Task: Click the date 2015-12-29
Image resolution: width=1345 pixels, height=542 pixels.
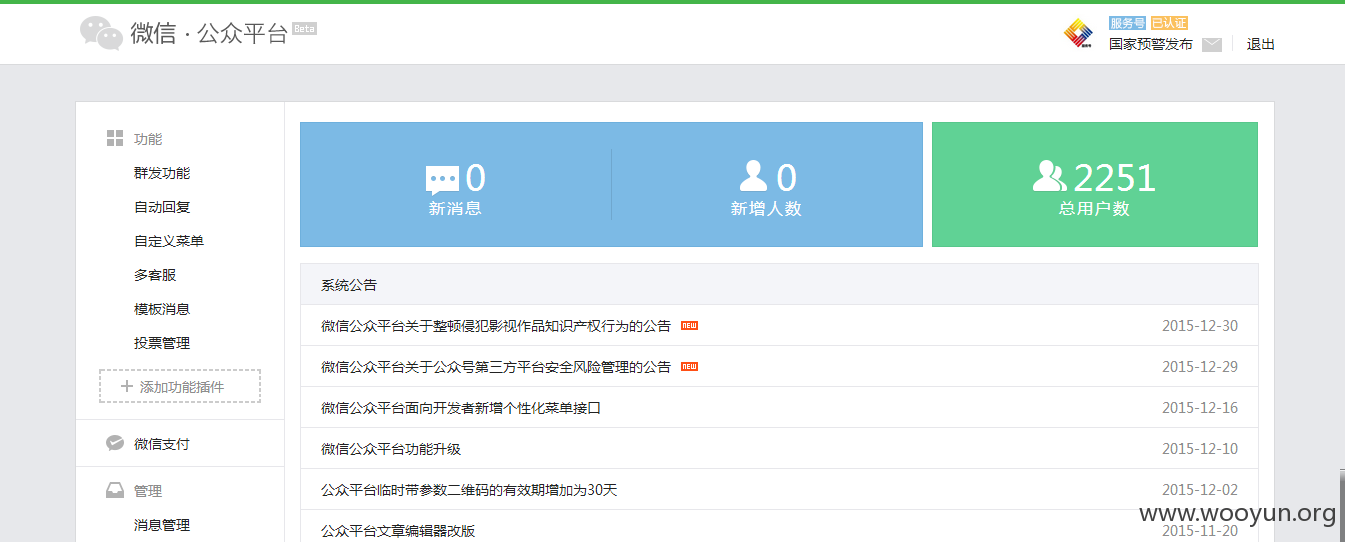Action: pyautogui.click(x=1200, y=367)
